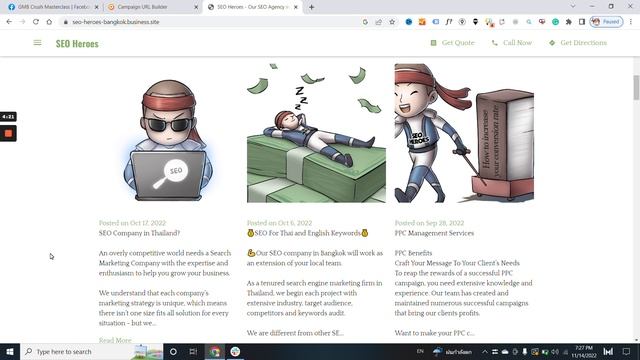This screenshot has height=360, width=640.
Task: Click the site lock security icon
Action: pyautogui.click(x=65, y=22)
